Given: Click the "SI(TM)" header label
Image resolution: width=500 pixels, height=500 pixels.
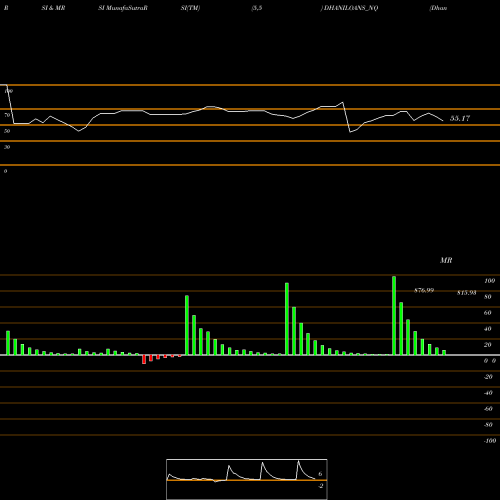Looking at the screenshot, I should pyautogui.click(x=190, y=8).
